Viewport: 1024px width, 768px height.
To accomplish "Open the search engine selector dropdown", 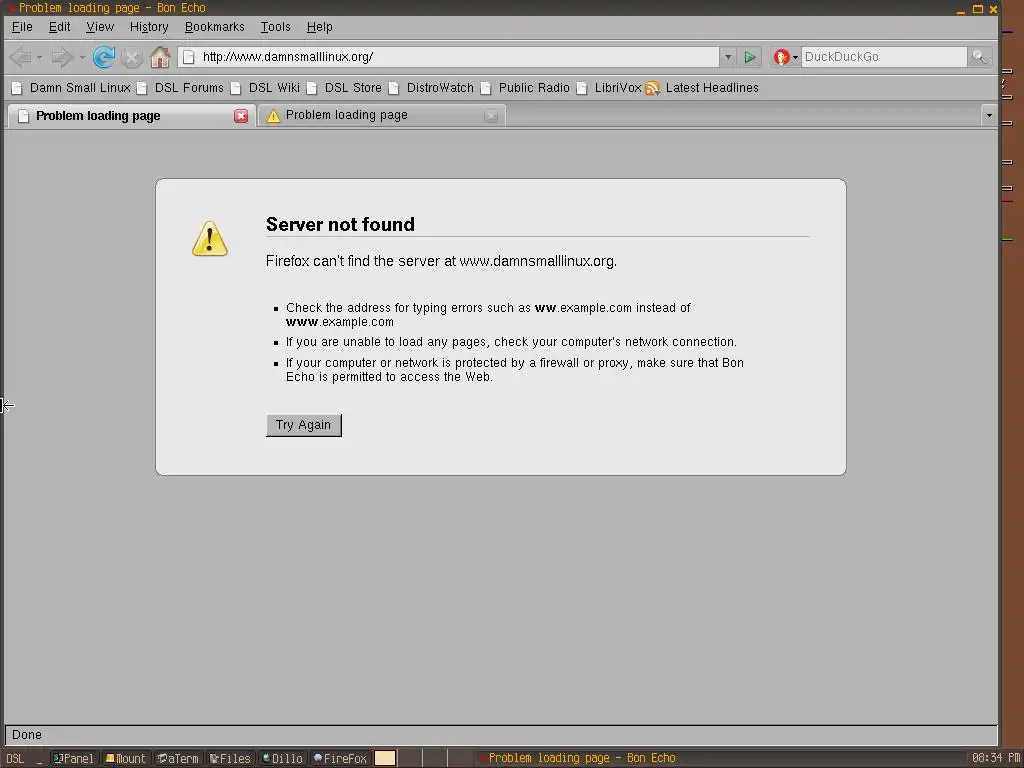I will tap(795, 57).
